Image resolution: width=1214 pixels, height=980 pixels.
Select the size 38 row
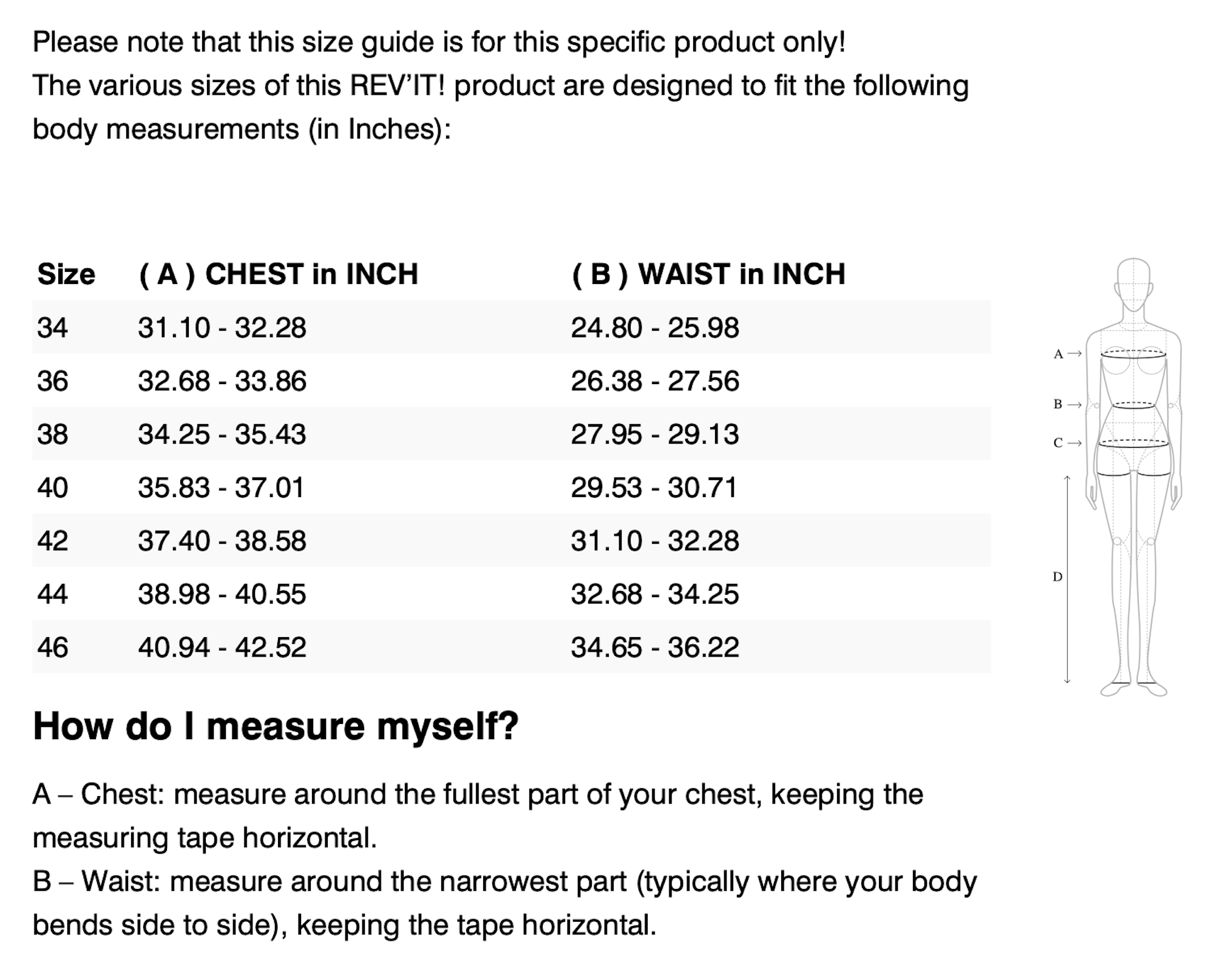click(511, 434)
